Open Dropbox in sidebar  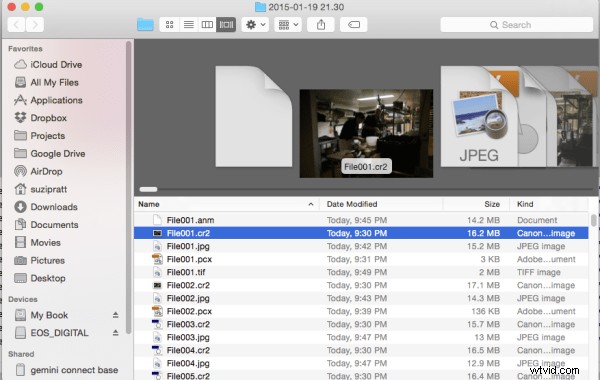coord(41,118)
